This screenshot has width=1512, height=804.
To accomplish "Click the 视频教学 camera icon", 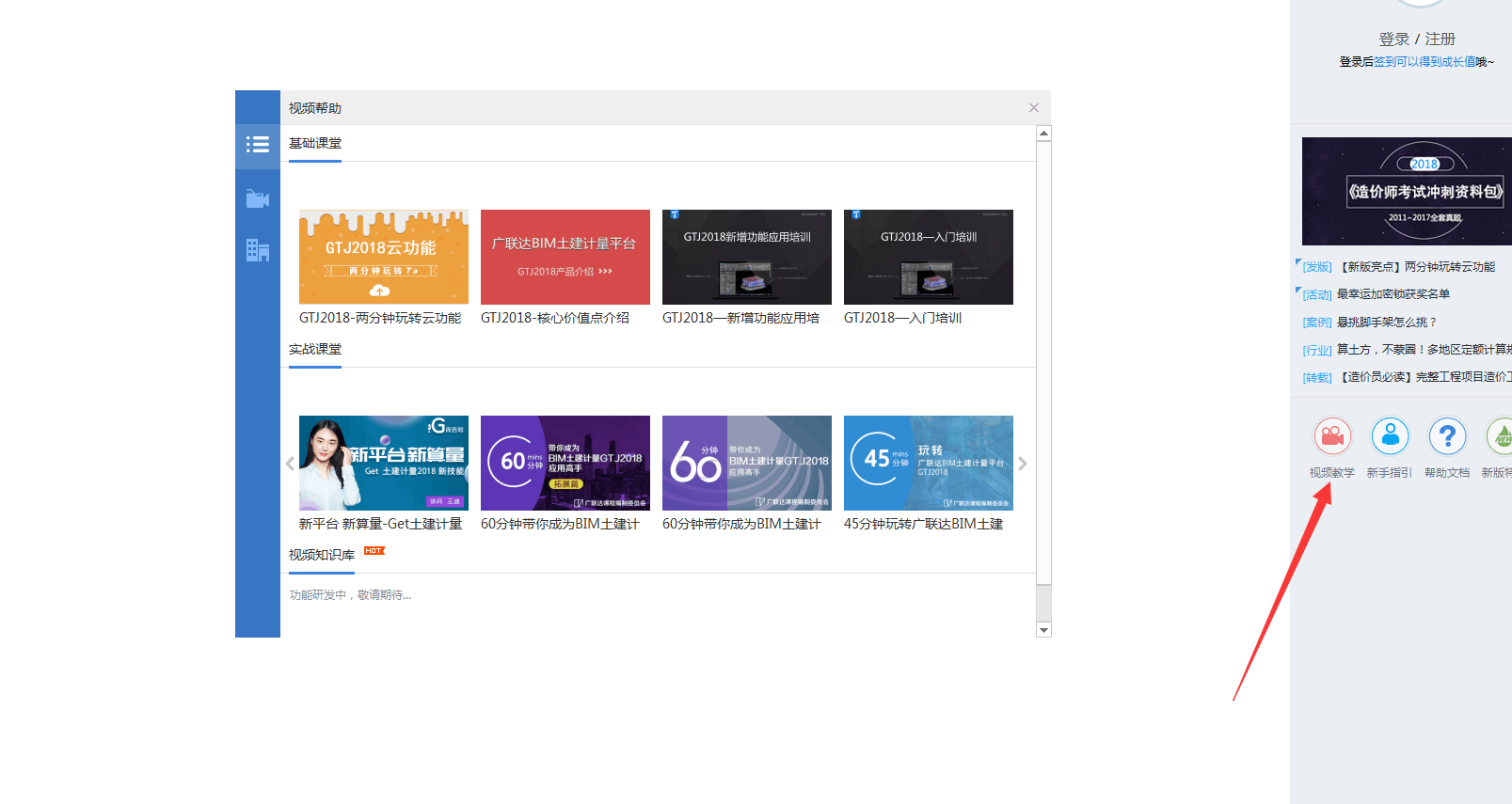I will pos(1332,436).
